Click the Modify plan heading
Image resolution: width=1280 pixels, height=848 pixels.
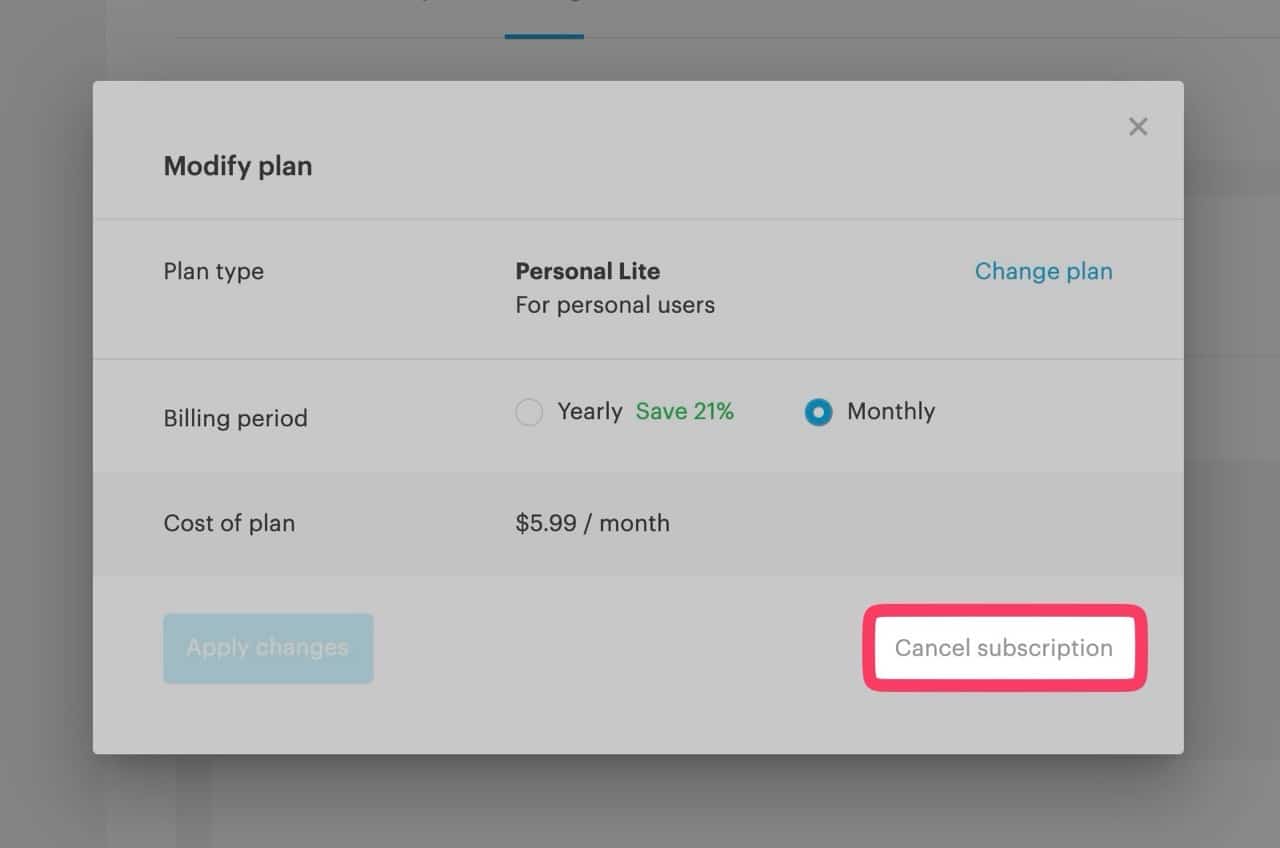238,166
